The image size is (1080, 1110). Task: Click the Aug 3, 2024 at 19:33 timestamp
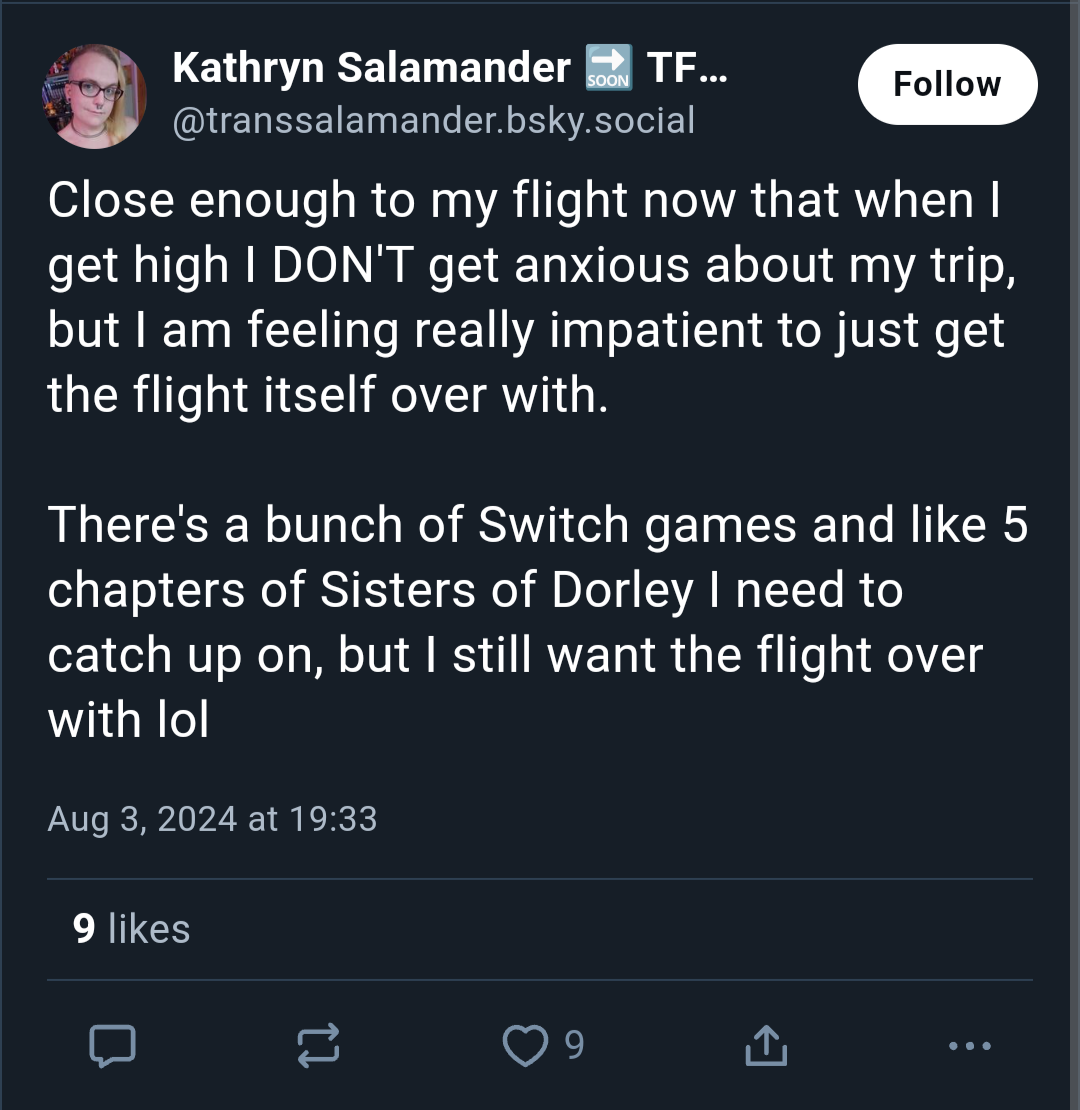tap(212, 819)
